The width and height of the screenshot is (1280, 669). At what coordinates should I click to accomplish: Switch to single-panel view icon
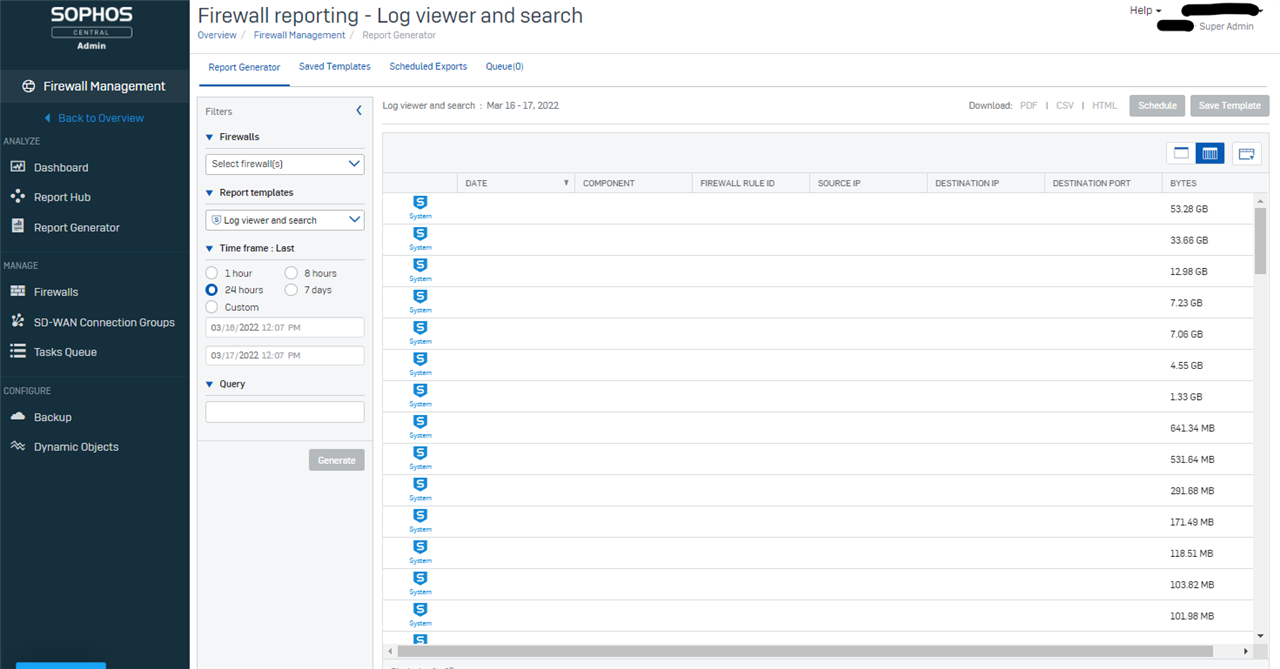tap(1181, 153)
